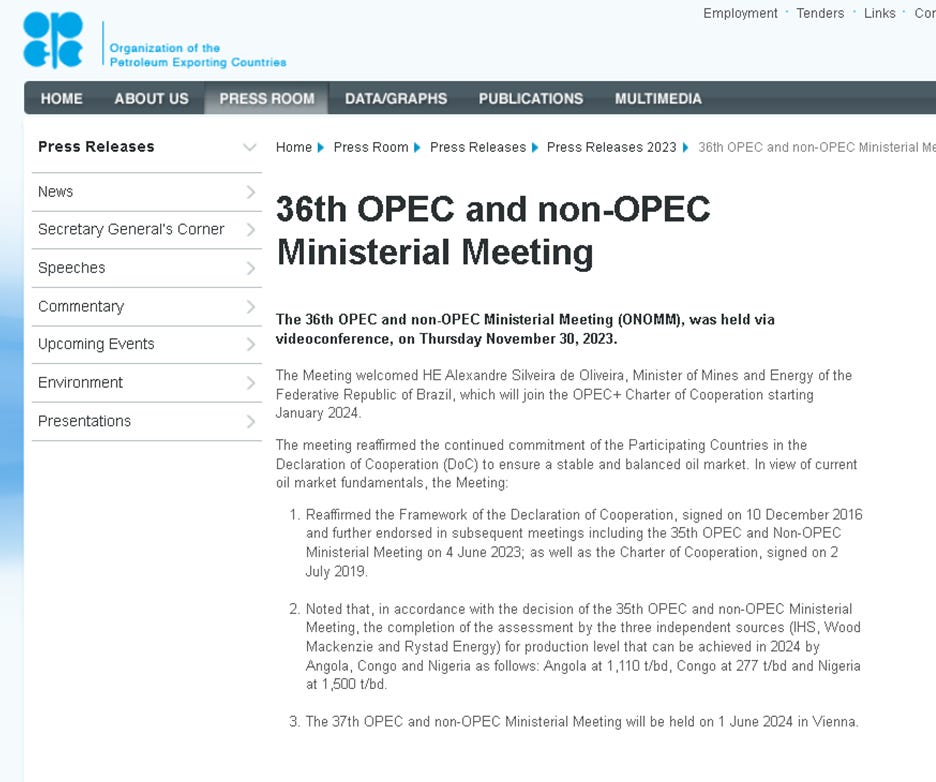Collapse the Press Releases sidebar chevron
This screenshot has height=782, width=936.
click(250, 147)
